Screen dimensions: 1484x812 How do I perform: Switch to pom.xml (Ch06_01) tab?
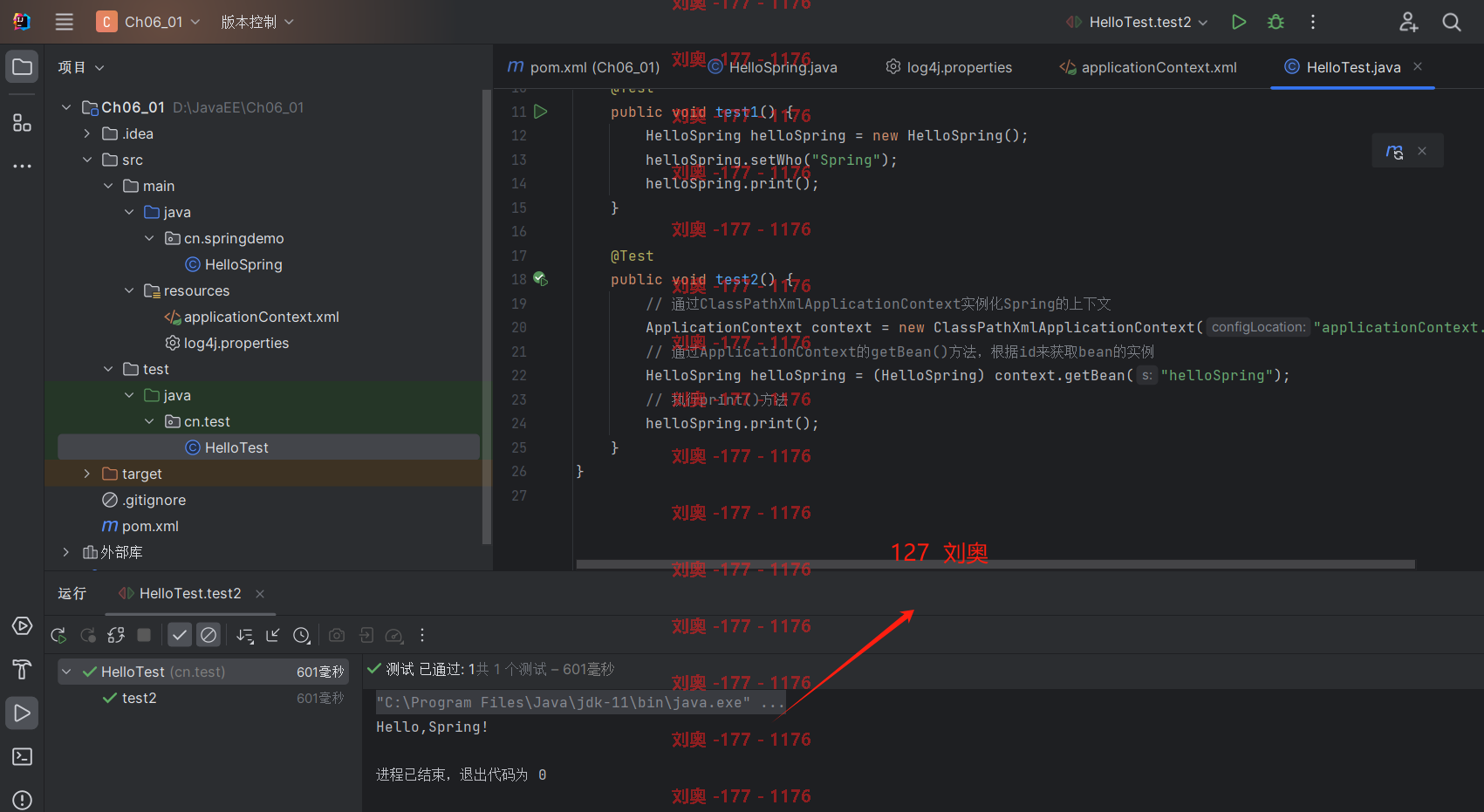[584, 67]
